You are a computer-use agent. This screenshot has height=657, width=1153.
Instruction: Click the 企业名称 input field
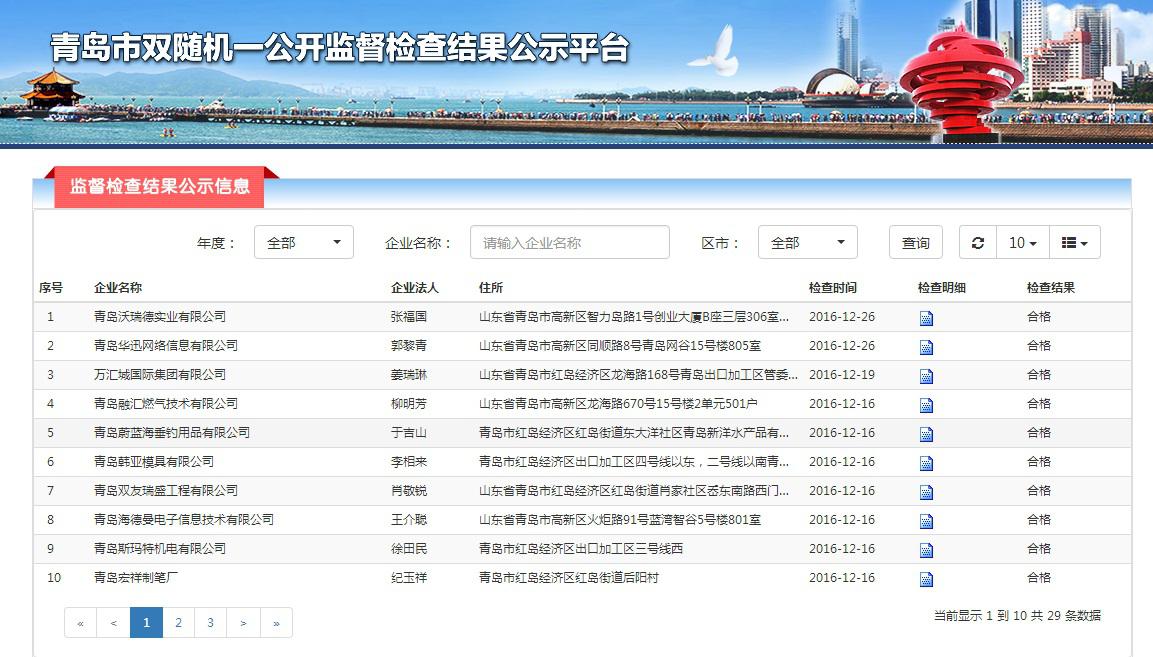coord(569,243)
